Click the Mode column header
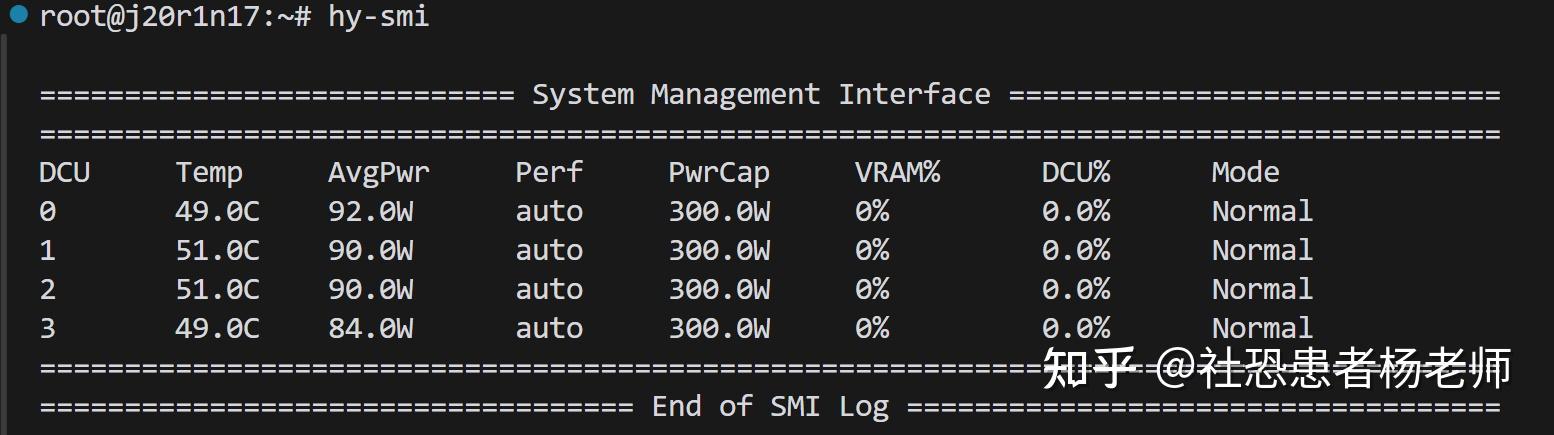Viewport: 1554px width, 435px height. pyautogui.click(x=1245, y=173)
